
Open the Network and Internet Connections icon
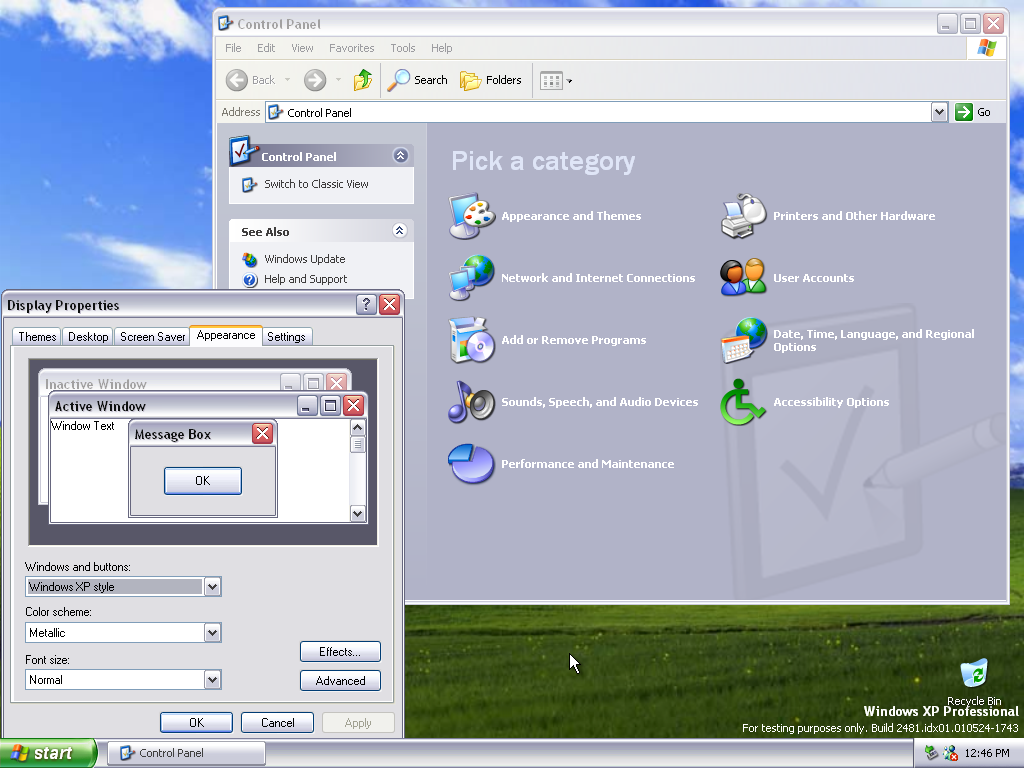pyautogui.click(x=471, y=278)
